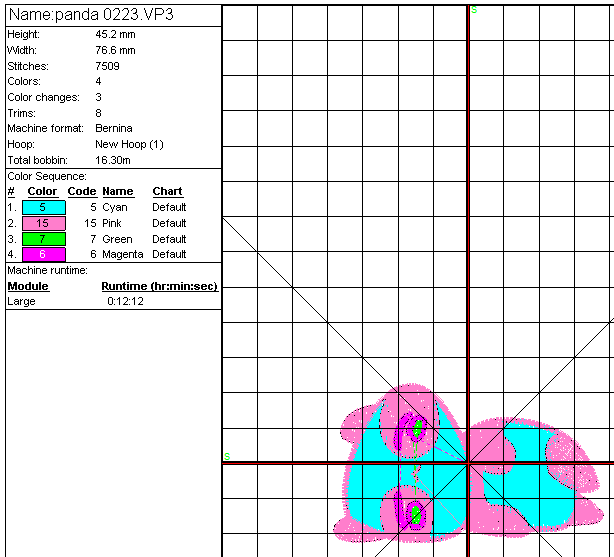Click the Cyan name in the color sequence

115,208
